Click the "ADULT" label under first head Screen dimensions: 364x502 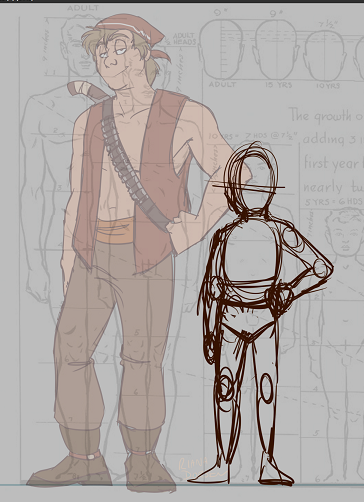[222, 84]
